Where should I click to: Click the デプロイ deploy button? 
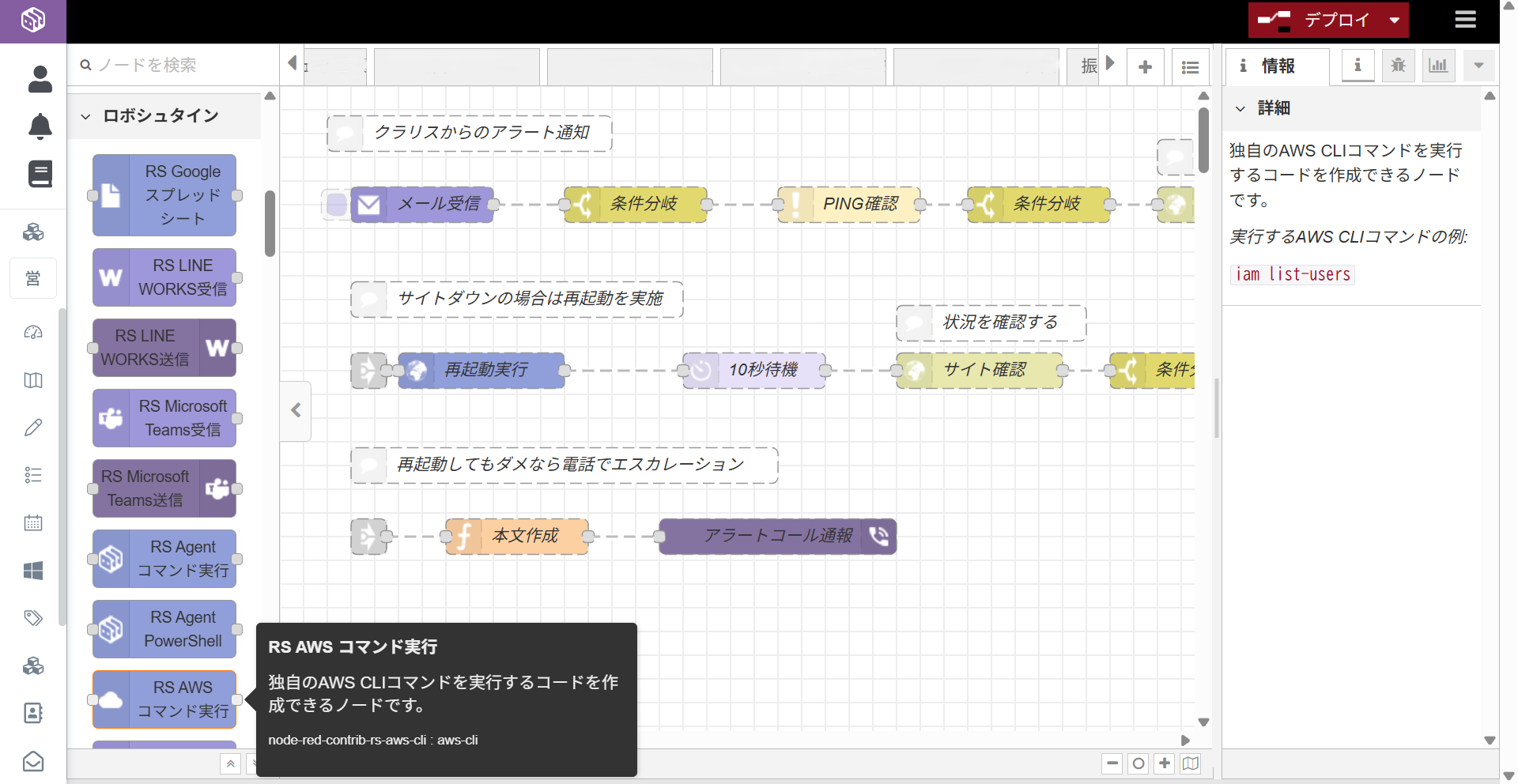coord(1315,20)
